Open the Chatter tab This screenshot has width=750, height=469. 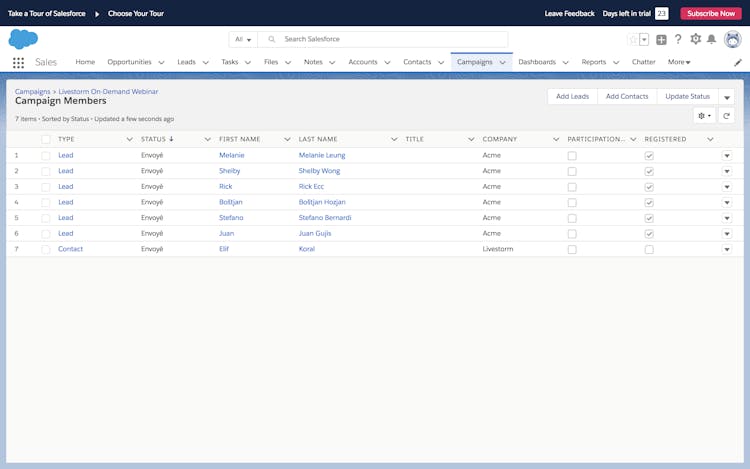644,62
